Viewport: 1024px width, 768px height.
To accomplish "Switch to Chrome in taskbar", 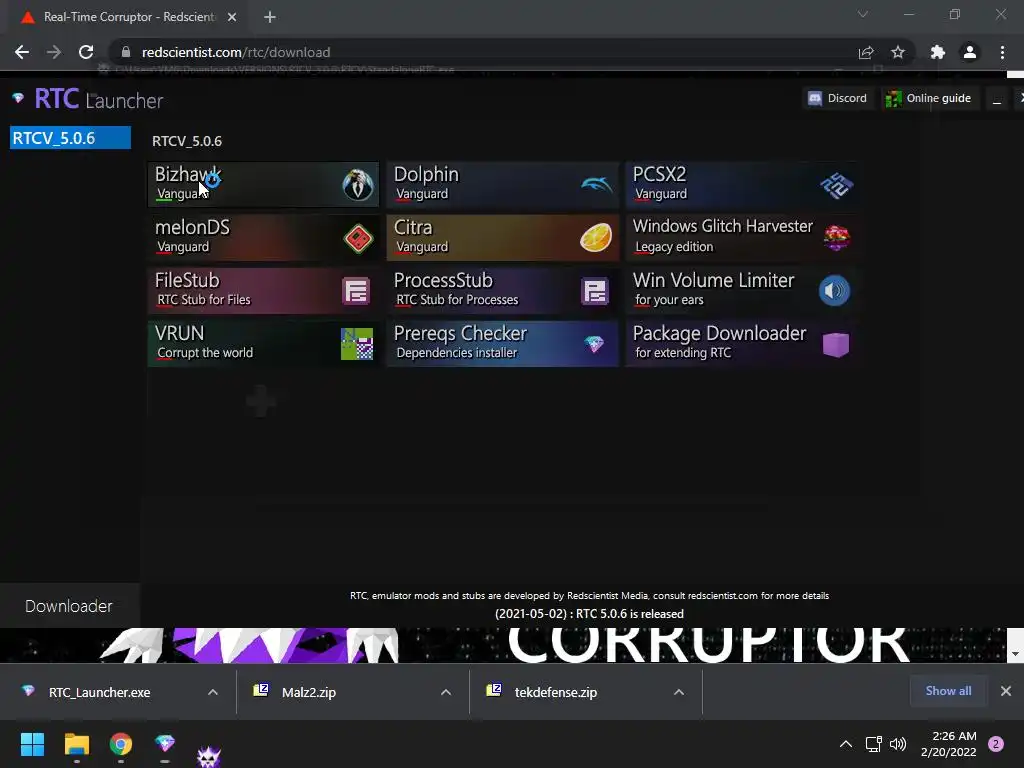I will [121, 744].
